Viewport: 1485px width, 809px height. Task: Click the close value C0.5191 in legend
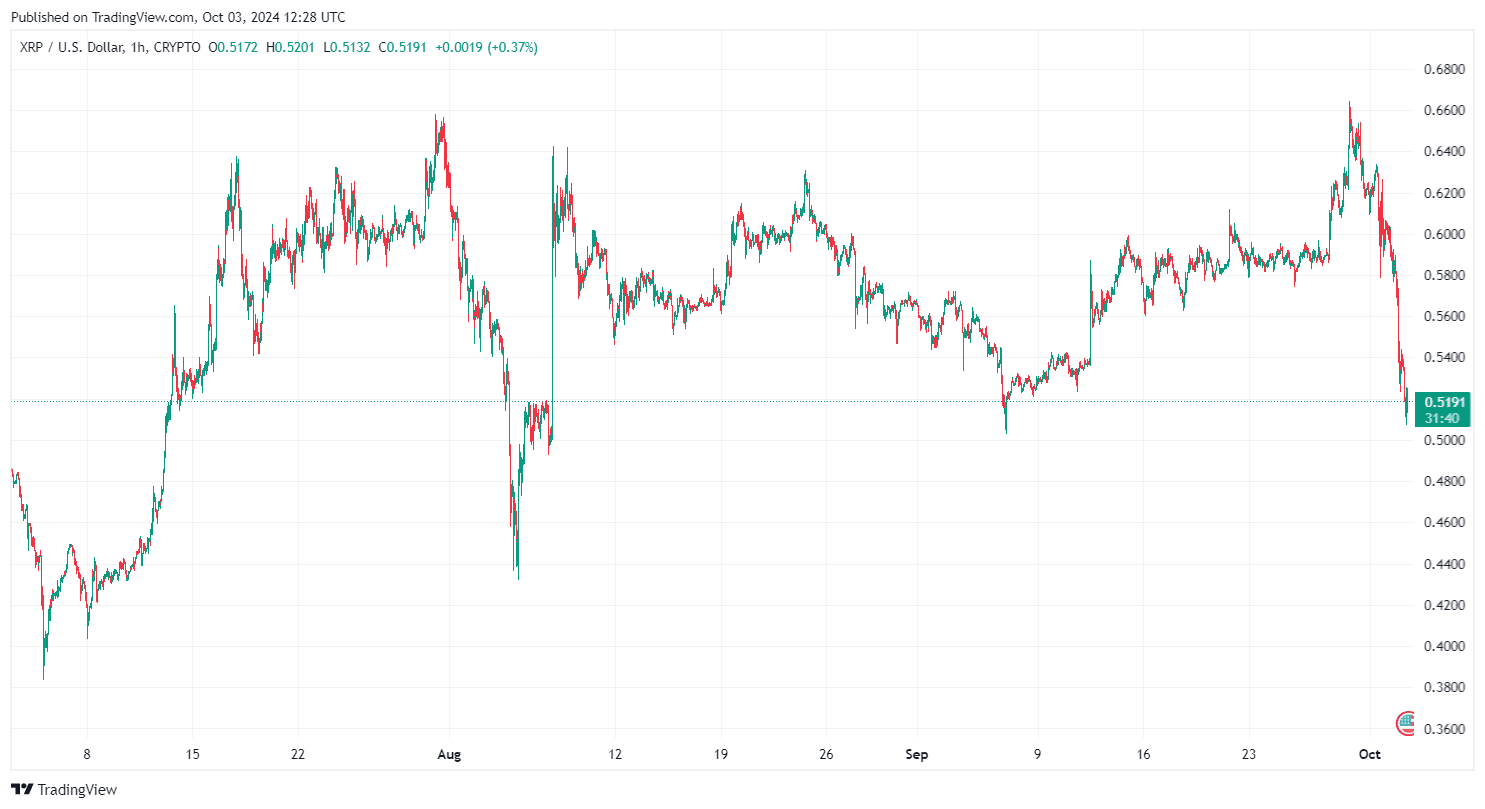(405, 47)
